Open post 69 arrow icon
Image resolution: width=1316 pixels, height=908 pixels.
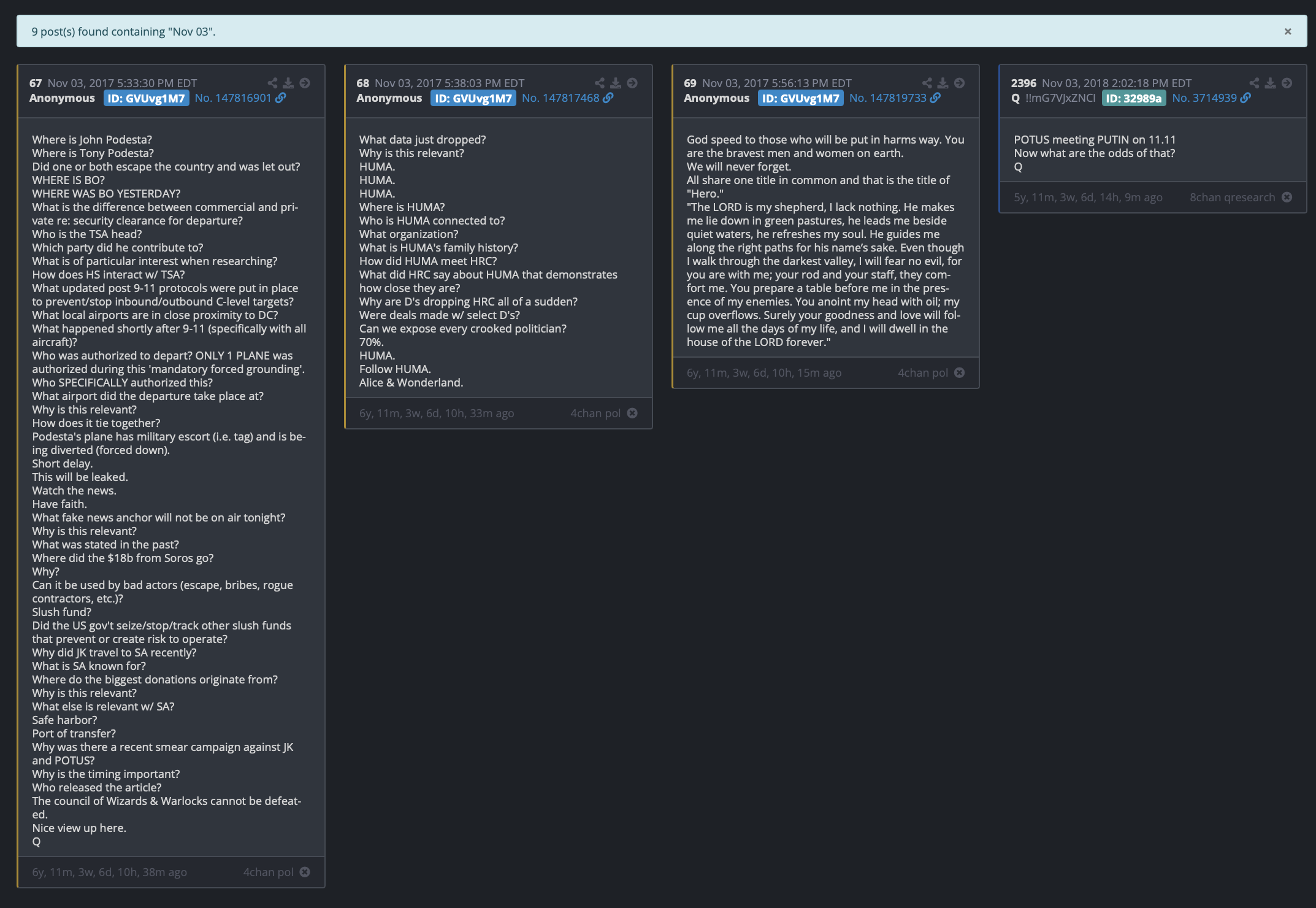point(960,83)
